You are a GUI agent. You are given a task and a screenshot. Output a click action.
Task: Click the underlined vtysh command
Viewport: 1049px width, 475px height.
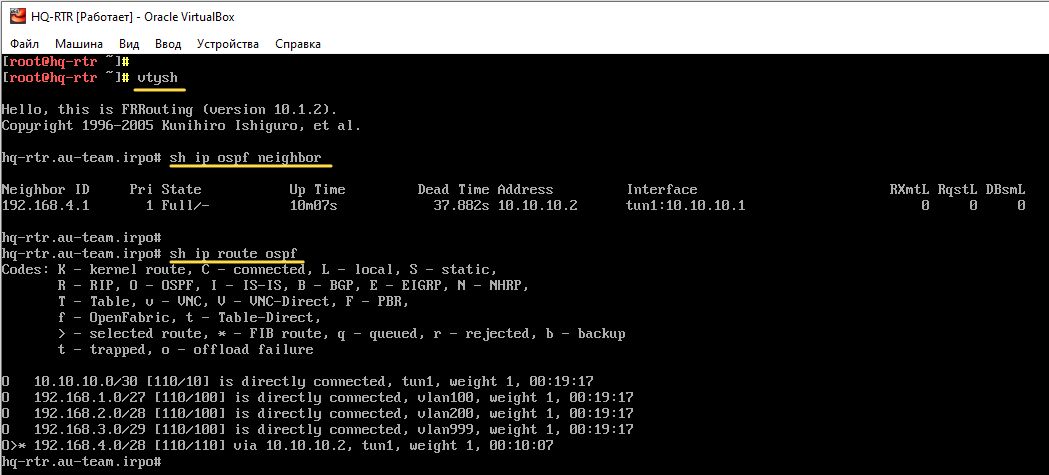(x=157, y=77)
